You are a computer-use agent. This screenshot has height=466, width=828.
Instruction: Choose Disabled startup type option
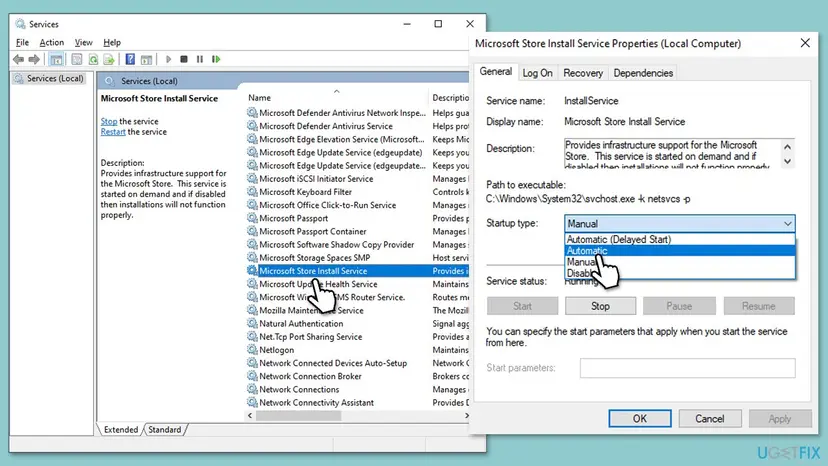(x=679, y=273)
